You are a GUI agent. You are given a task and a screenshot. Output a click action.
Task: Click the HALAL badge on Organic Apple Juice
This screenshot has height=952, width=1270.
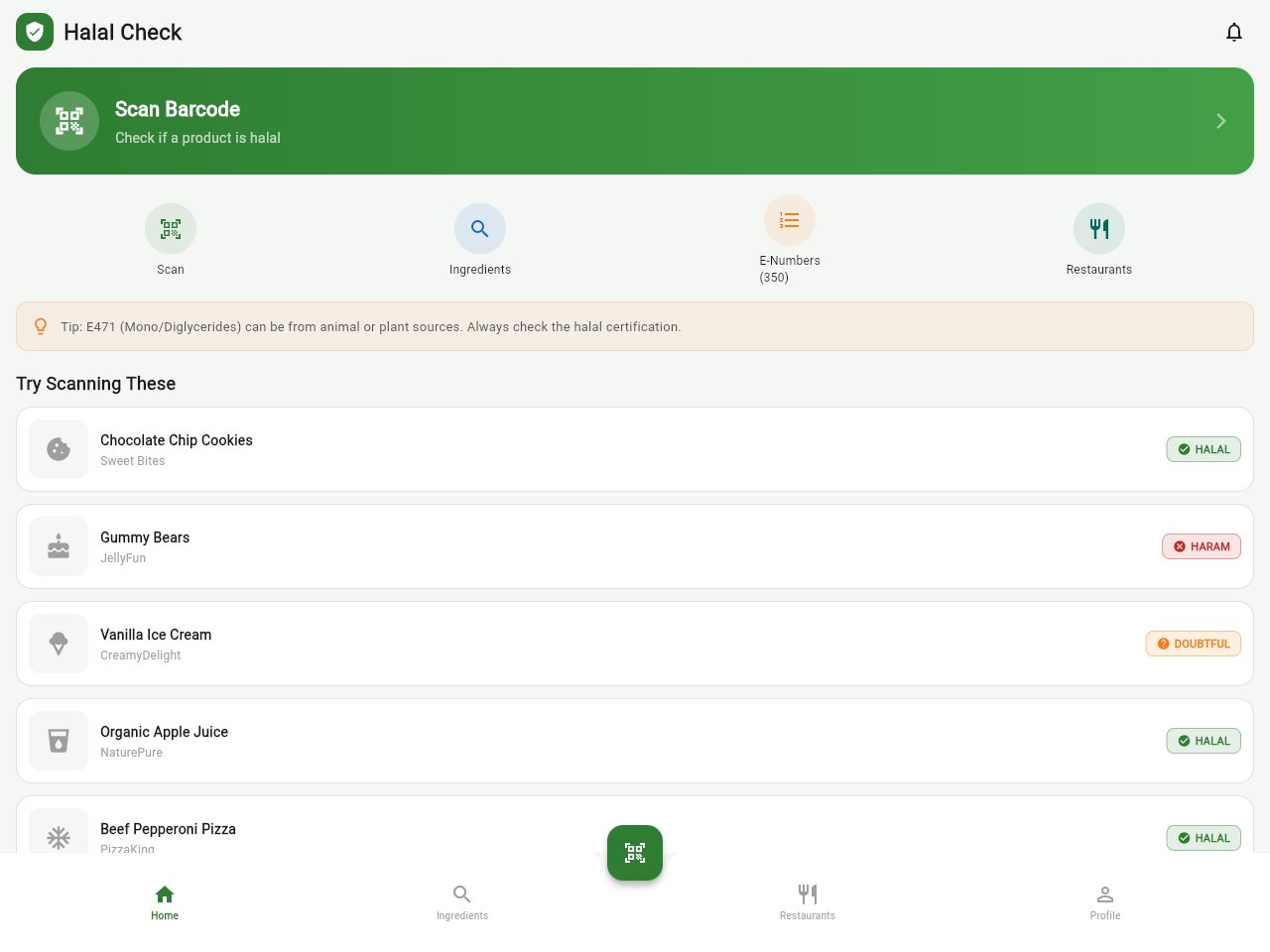pos(1204,741)
